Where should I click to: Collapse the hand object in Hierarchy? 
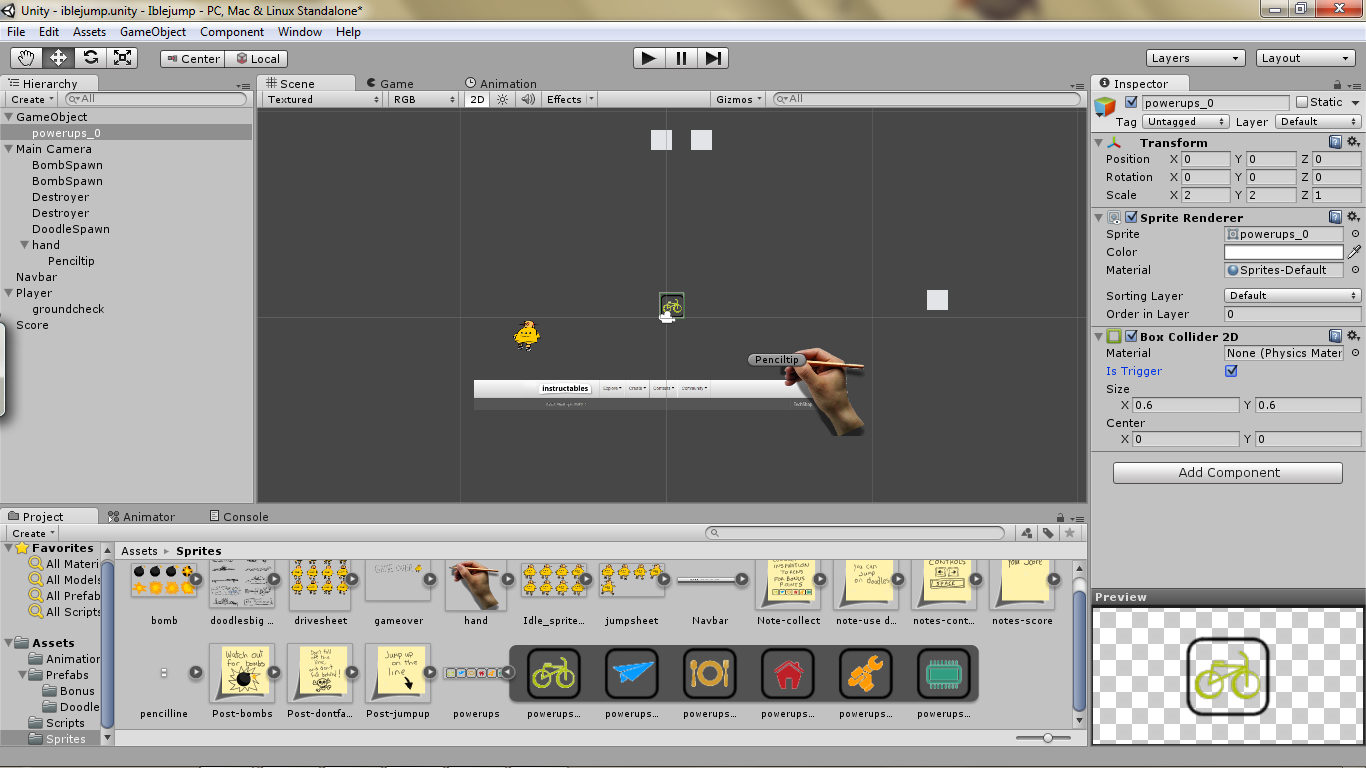(x=24, y=245)
